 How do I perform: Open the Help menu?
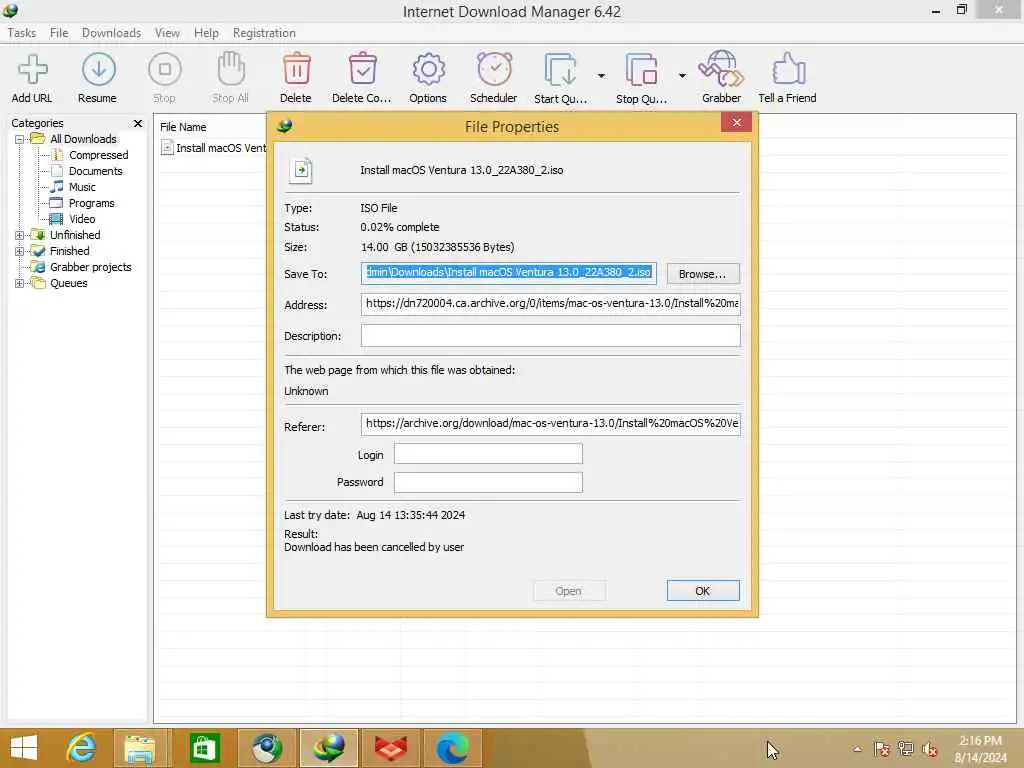(206, 33)
